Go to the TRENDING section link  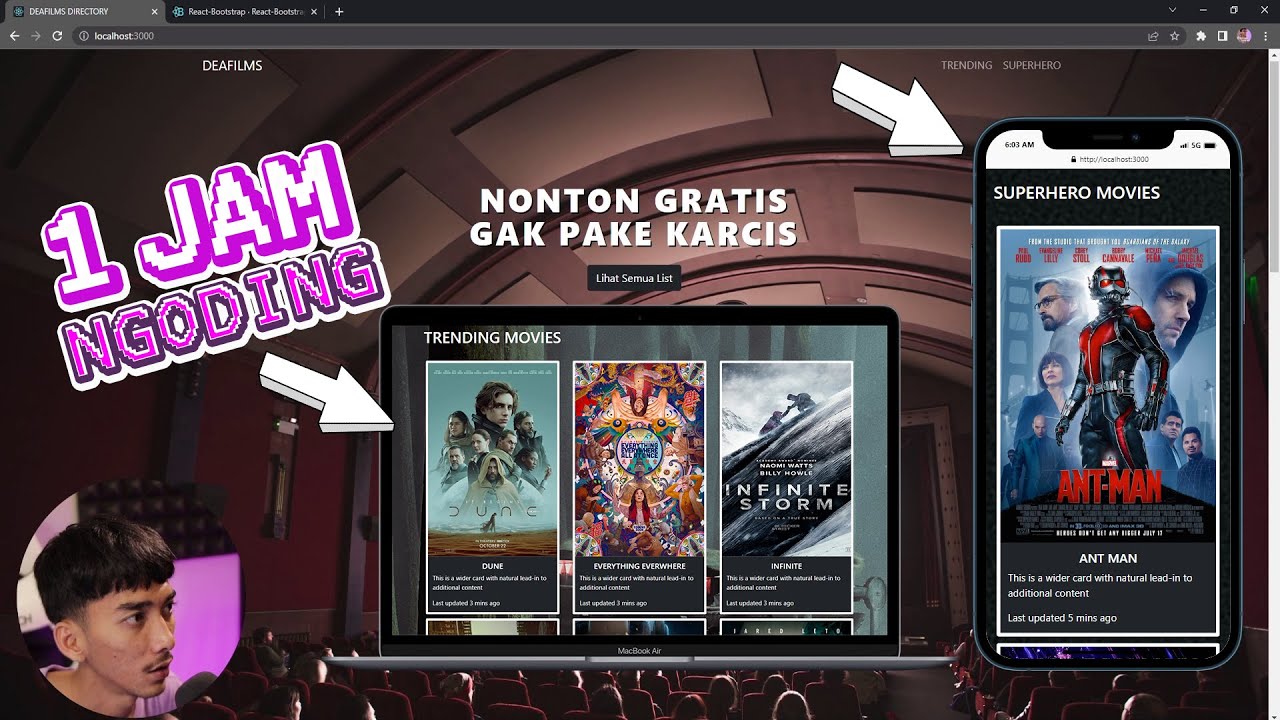(966, 65)
